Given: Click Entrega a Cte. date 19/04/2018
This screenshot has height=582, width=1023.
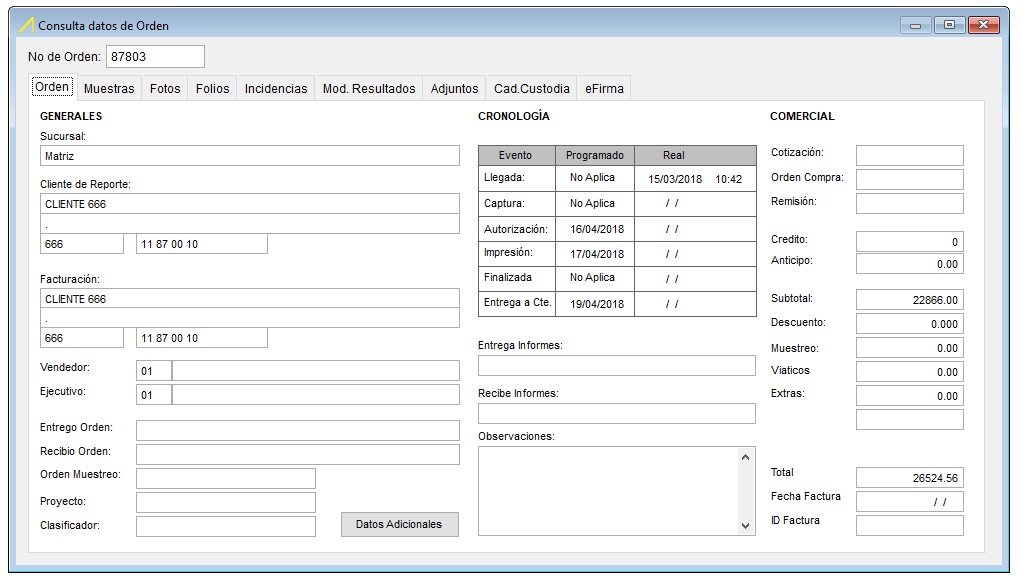Looking at the screenshot, I should click(x=597, y=304).
